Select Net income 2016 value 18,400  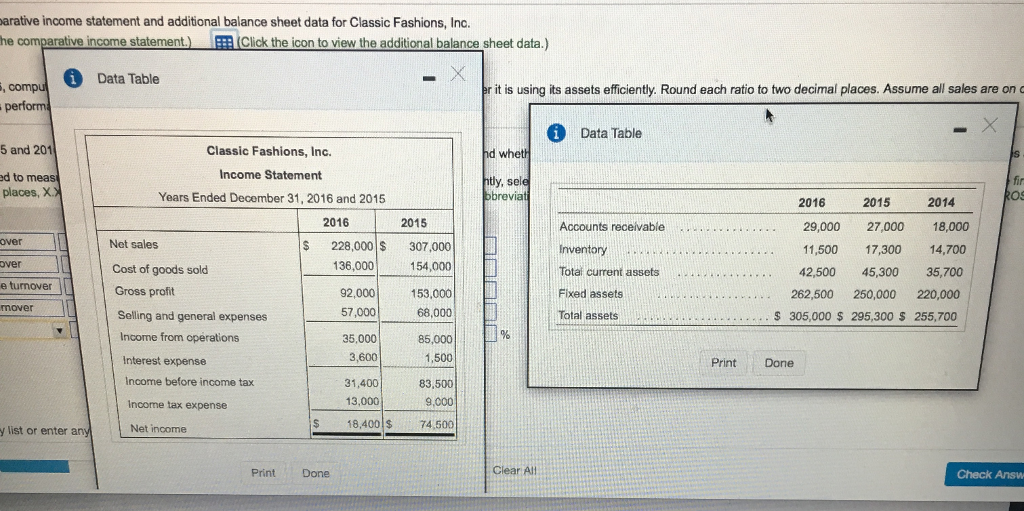(x=362, y=423)
